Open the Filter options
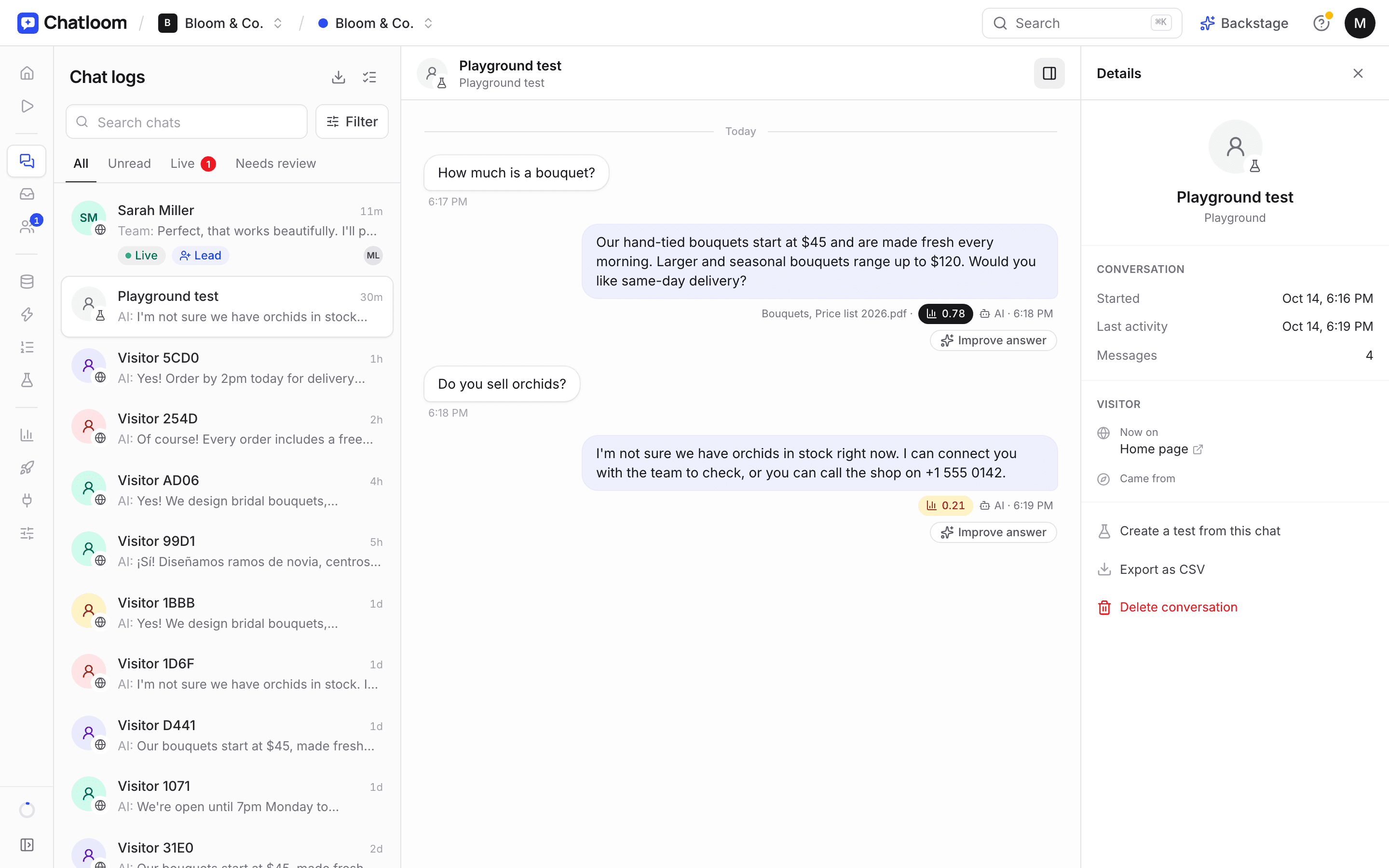 (x=352, y=122)
